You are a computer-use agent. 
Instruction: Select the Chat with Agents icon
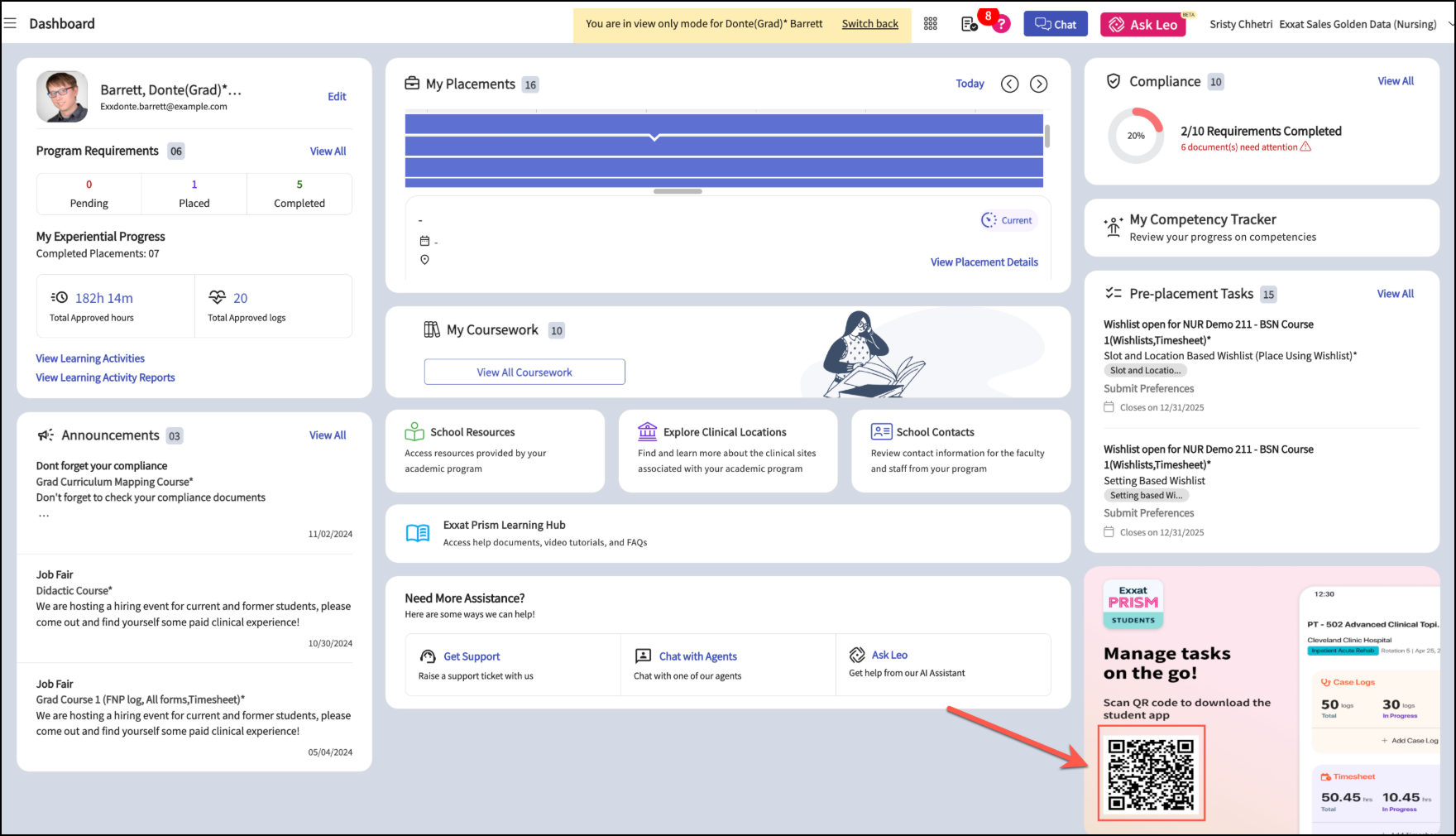point(644,656)
